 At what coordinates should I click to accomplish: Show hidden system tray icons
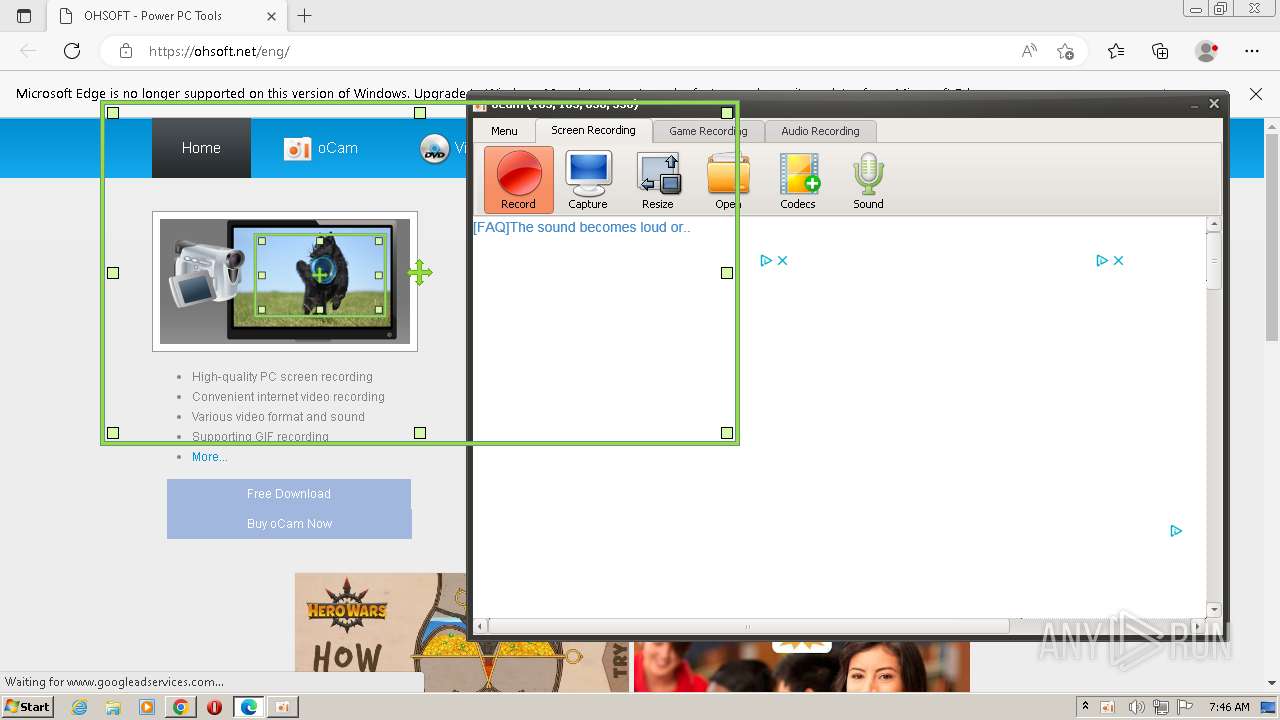pyautogui.click(x=1086, y=706)
